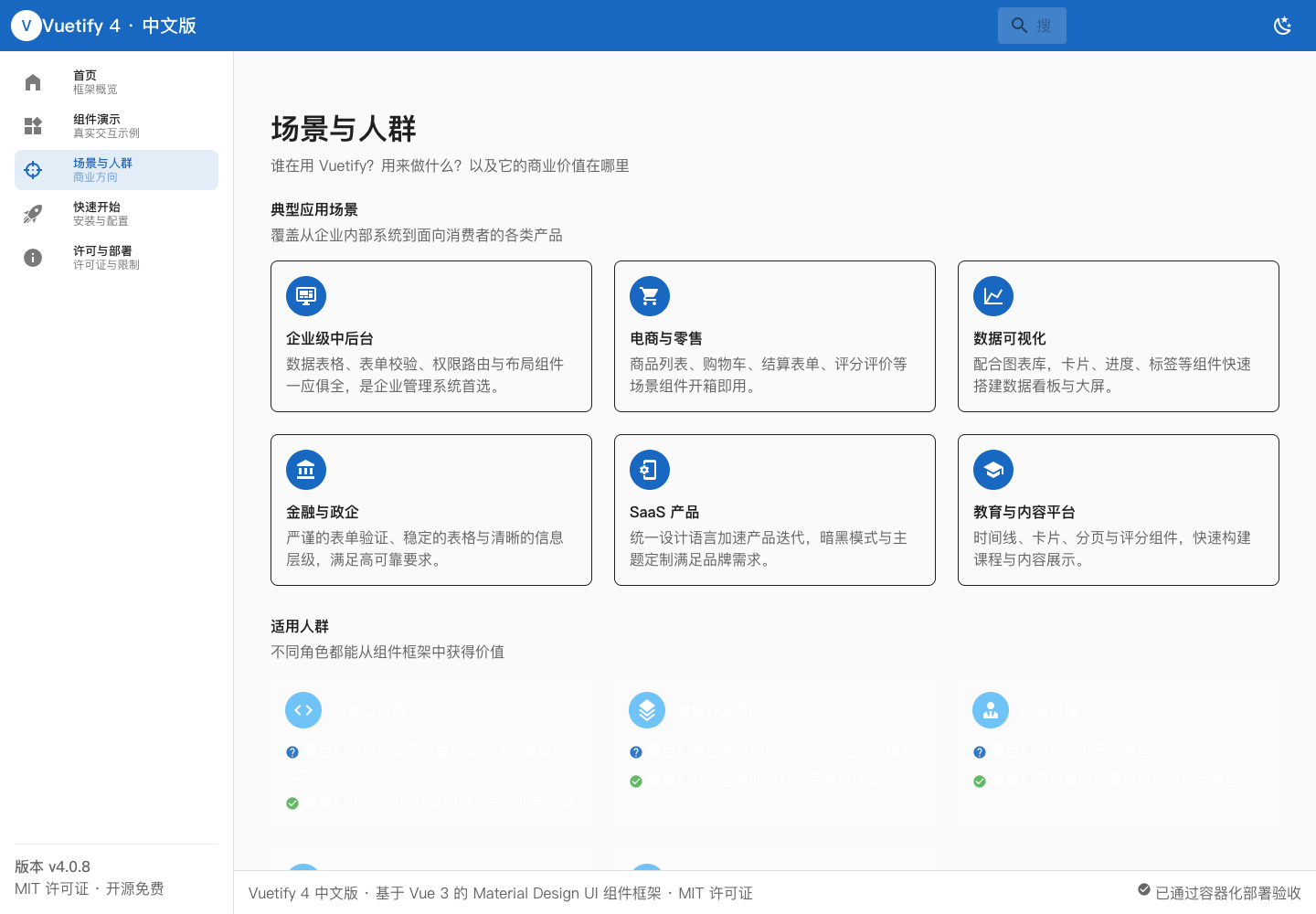The image size is (1316, 914).
Task: Click the question mark icon in the code-brackets card
Action: [x=292, y=752]
